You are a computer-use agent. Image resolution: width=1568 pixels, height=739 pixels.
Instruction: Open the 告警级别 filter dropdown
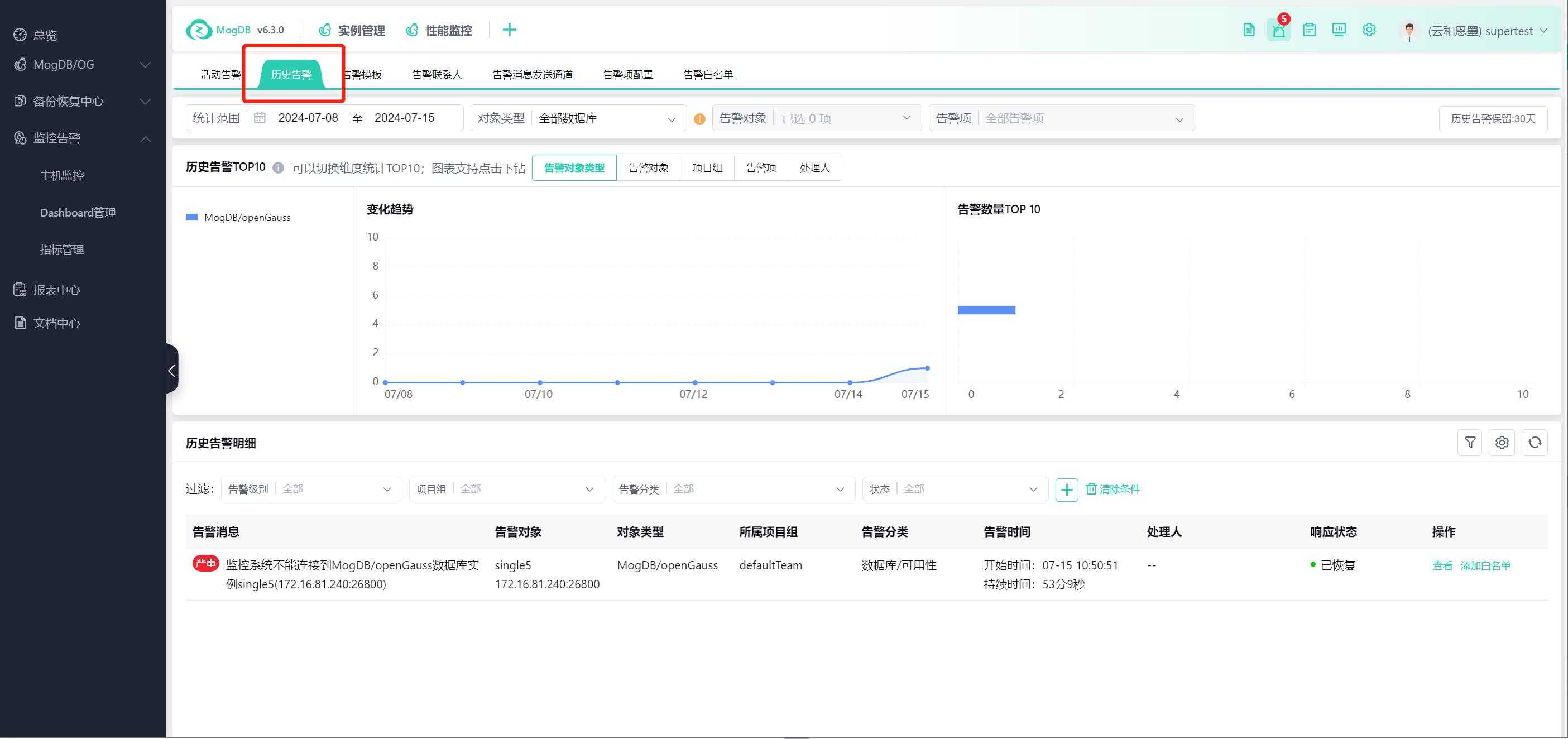311,489
